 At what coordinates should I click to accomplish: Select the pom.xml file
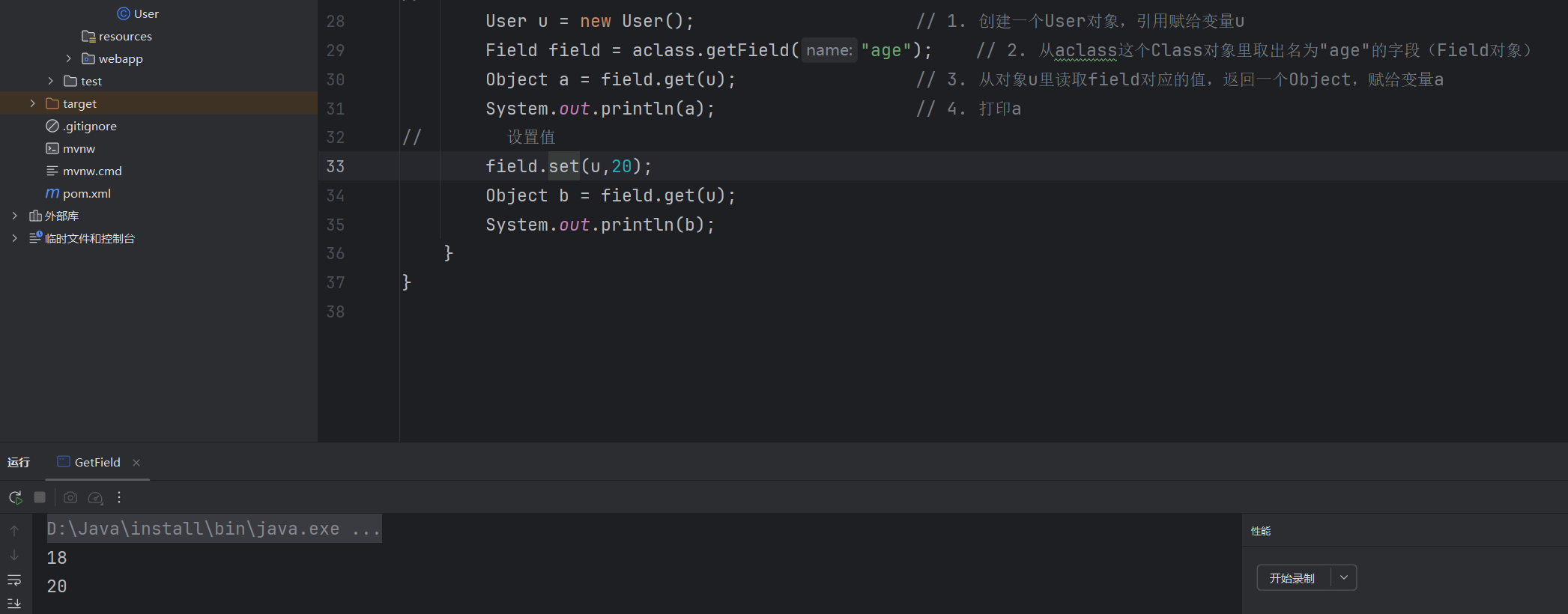point(87,193)
